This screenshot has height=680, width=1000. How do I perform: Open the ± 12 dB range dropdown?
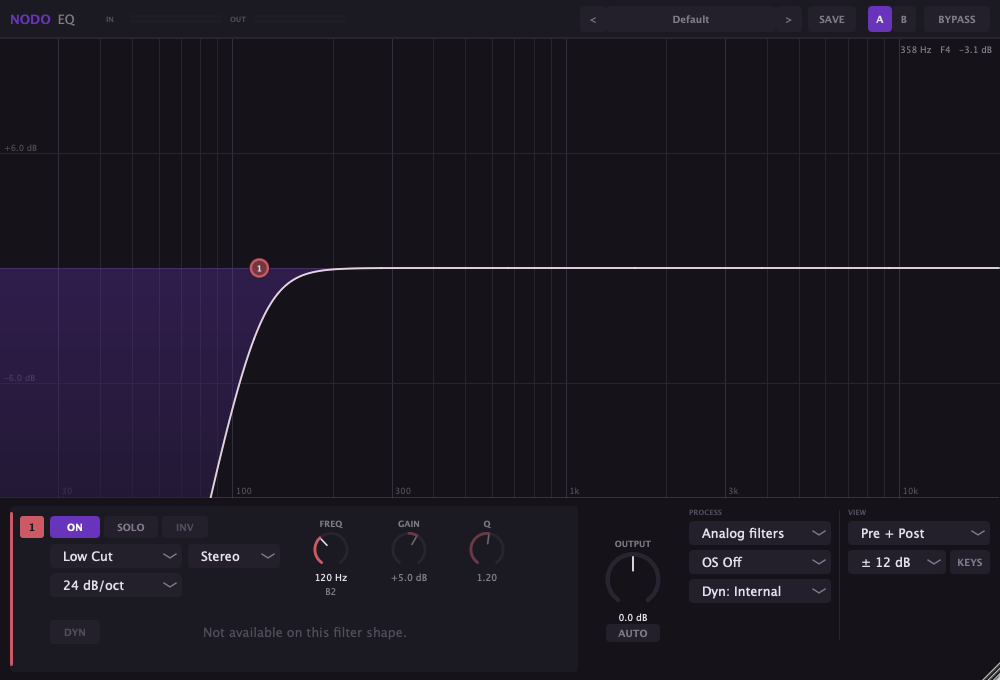(x=897, y=562)
